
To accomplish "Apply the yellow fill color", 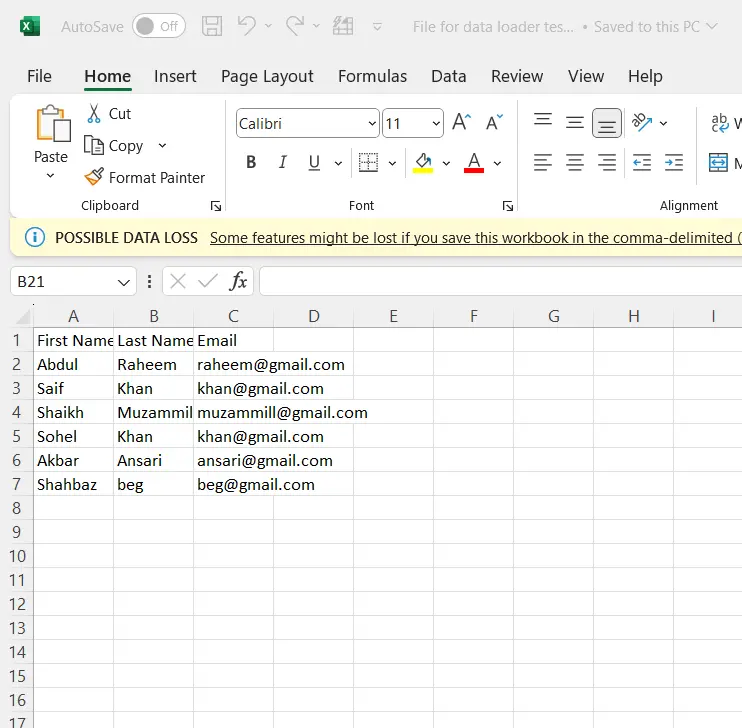I will pos(423,163).
